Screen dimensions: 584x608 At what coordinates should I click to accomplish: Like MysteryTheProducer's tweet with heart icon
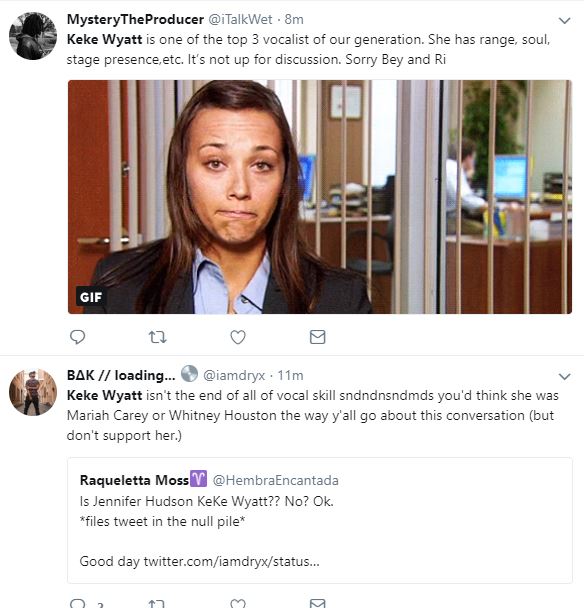(x=238, y=337)
